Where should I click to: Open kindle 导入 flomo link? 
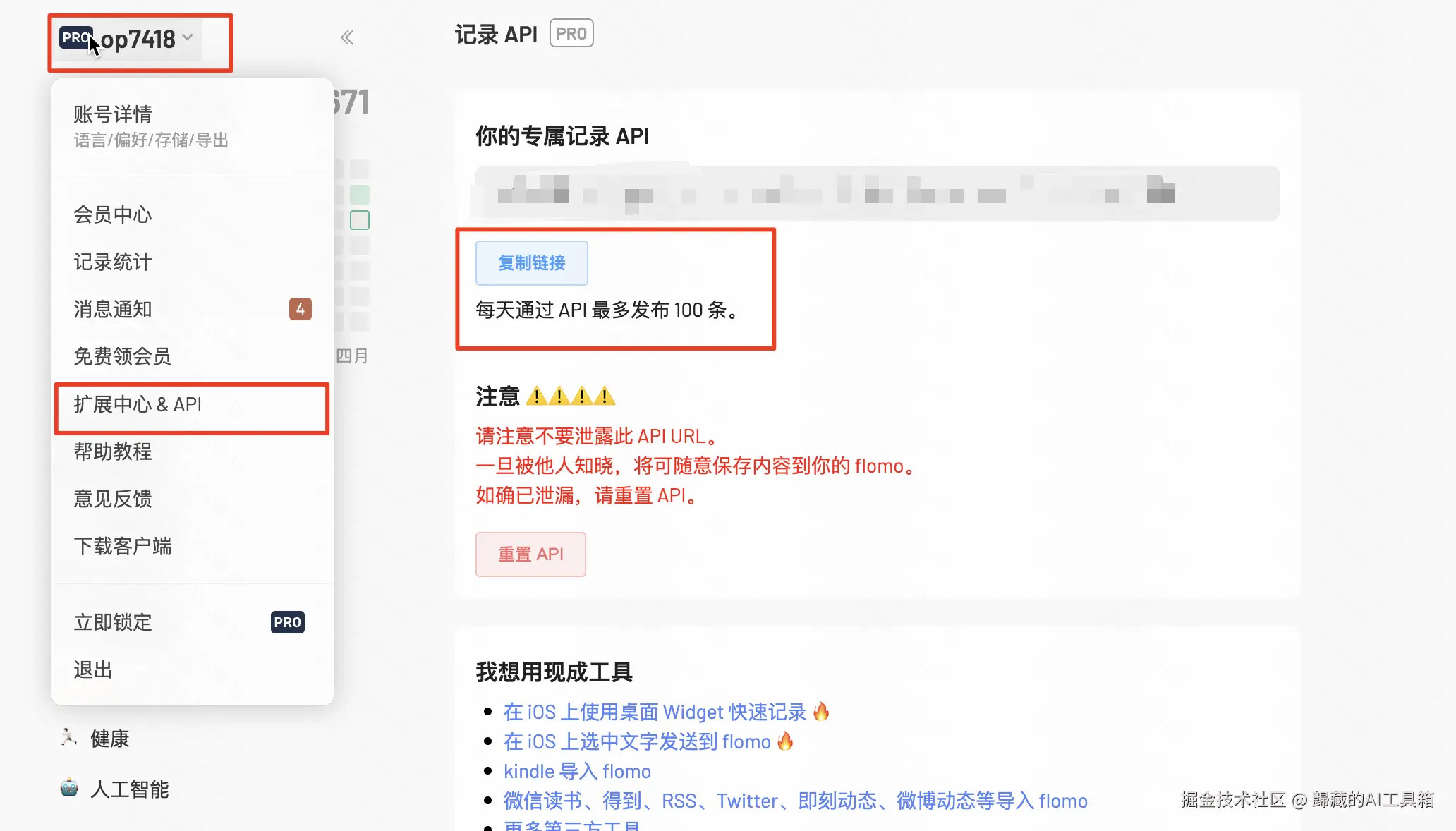click(x=577, y=771)
